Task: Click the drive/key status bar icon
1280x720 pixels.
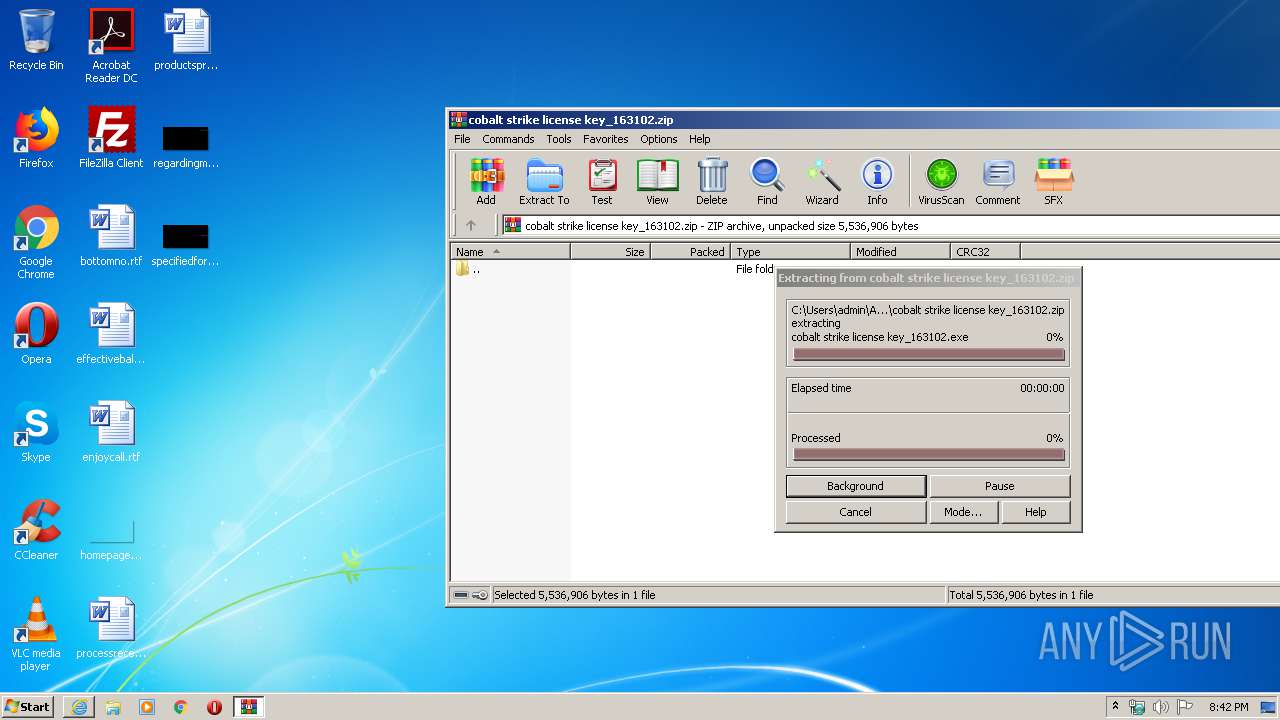Action: pos(470,595)
